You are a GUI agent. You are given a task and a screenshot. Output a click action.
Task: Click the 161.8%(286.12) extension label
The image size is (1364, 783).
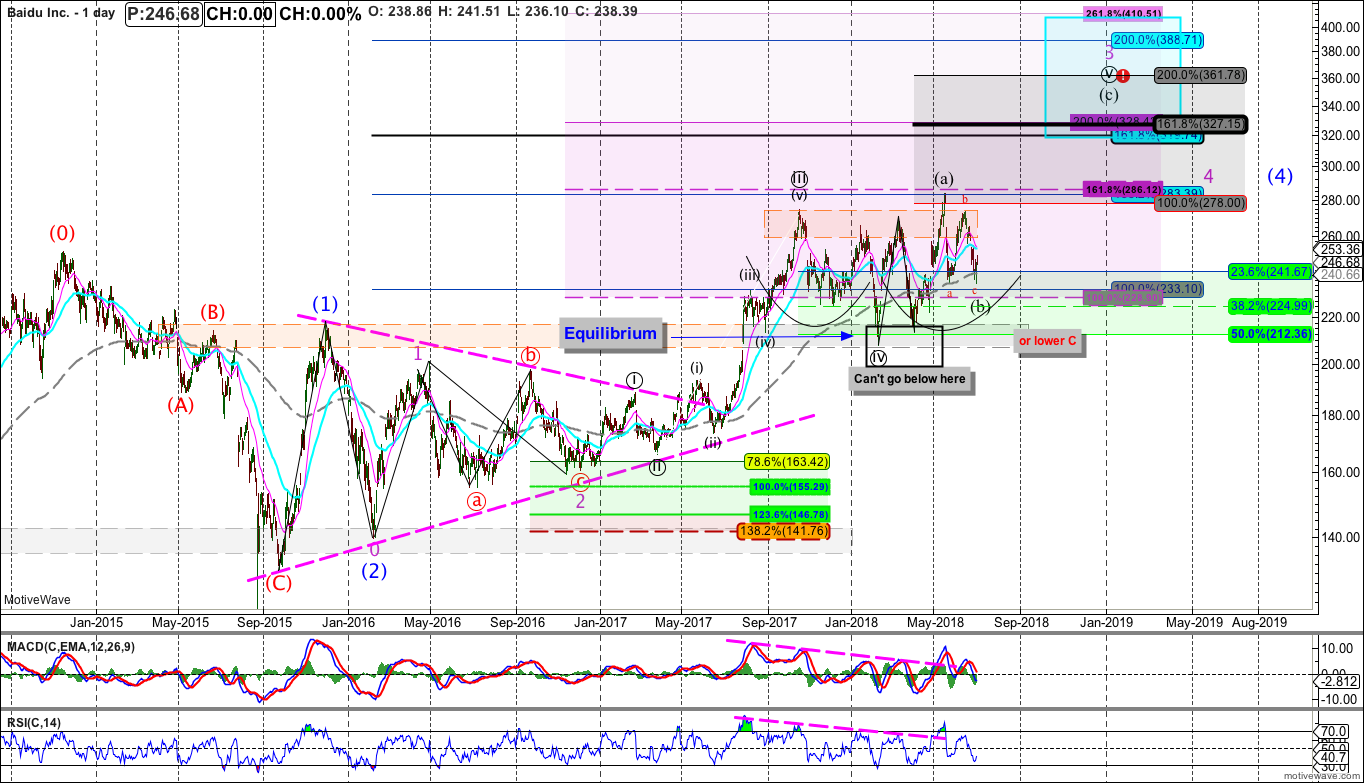pos(1125,188)
